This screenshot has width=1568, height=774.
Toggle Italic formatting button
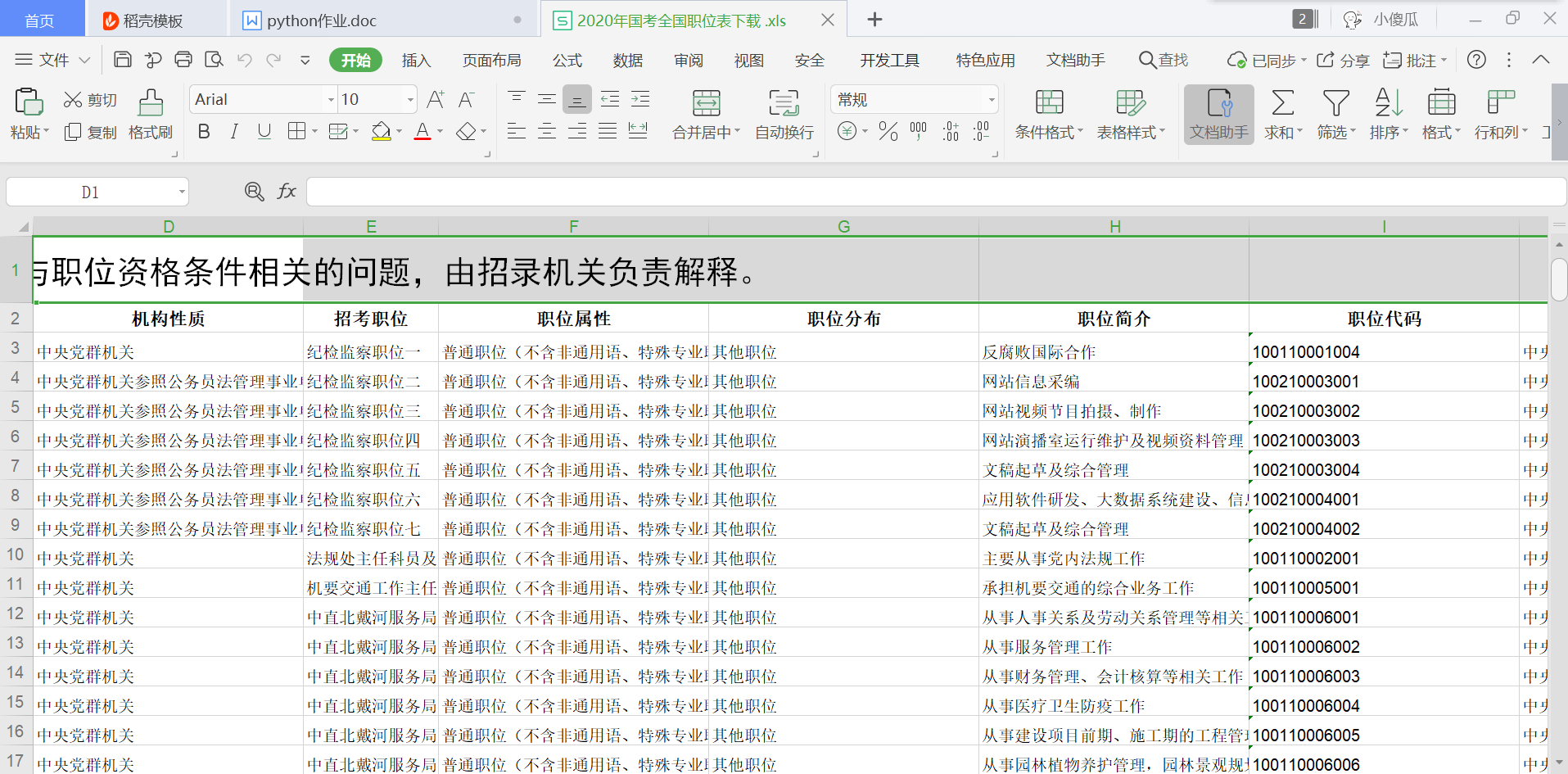tap(234, 132)
